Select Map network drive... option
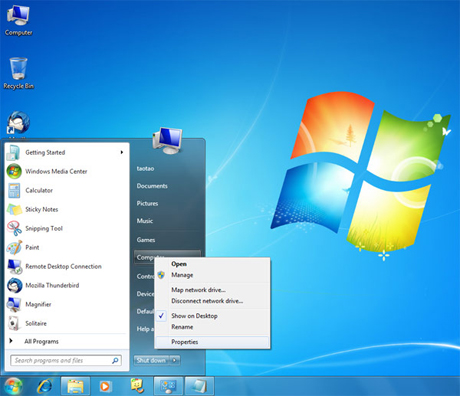 (x=198, y=290)
